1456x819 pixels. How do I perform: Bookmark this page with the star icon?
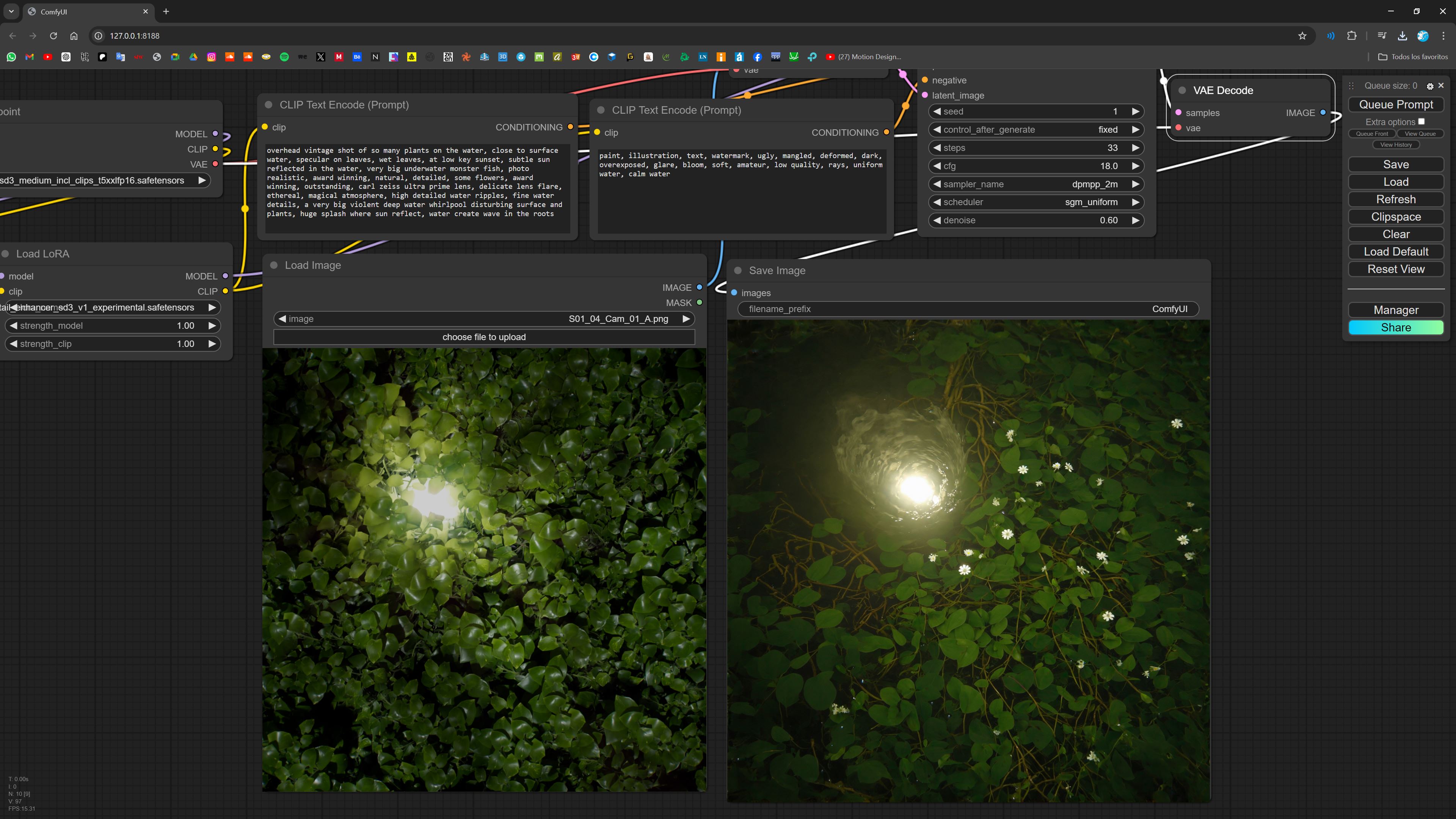(x=1302, y=36)
